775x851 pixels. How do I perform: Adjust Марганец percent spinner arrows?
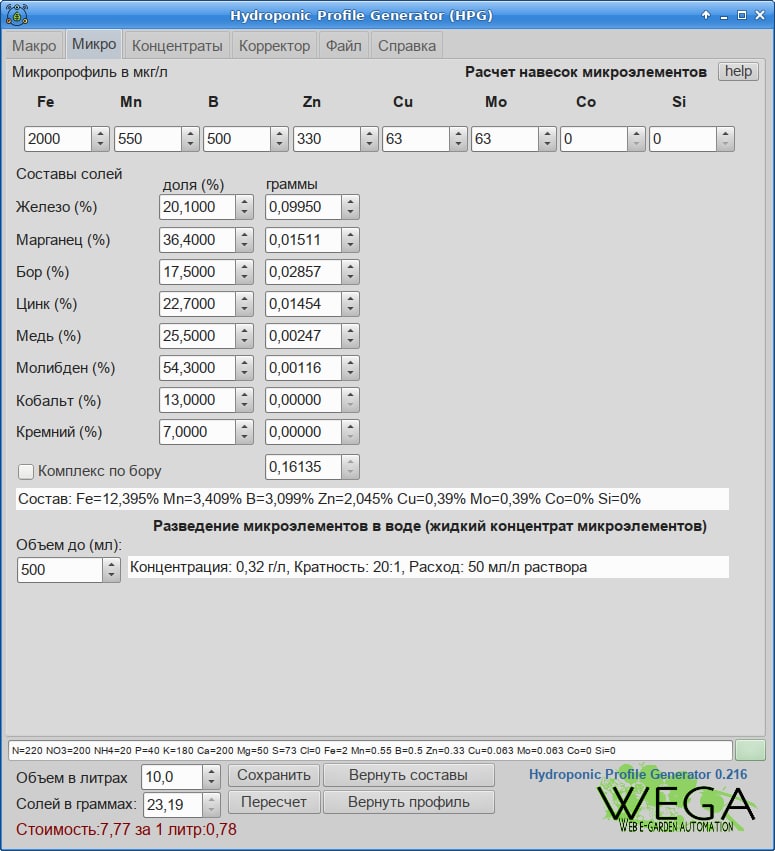[244, 240]
